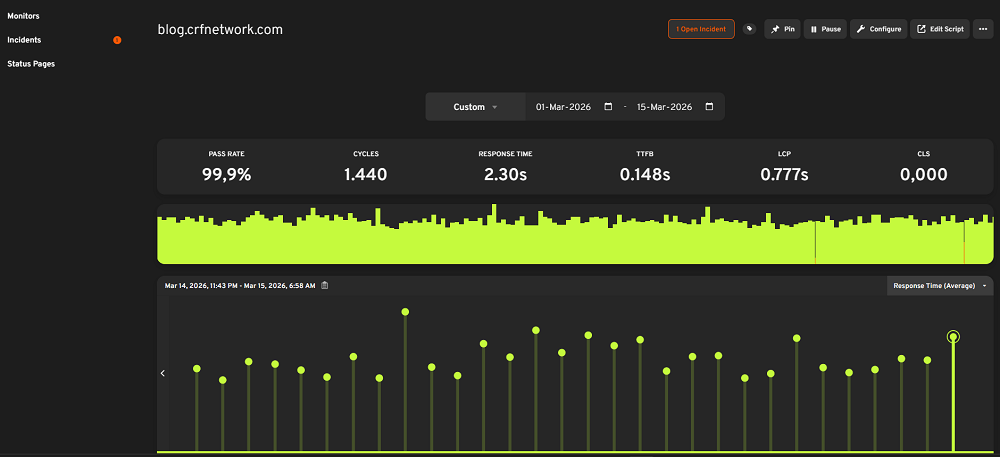Screen dimensions: 1000x457
Task: Click the 1 Open Incident badge
Action: (x=701, y=29)
